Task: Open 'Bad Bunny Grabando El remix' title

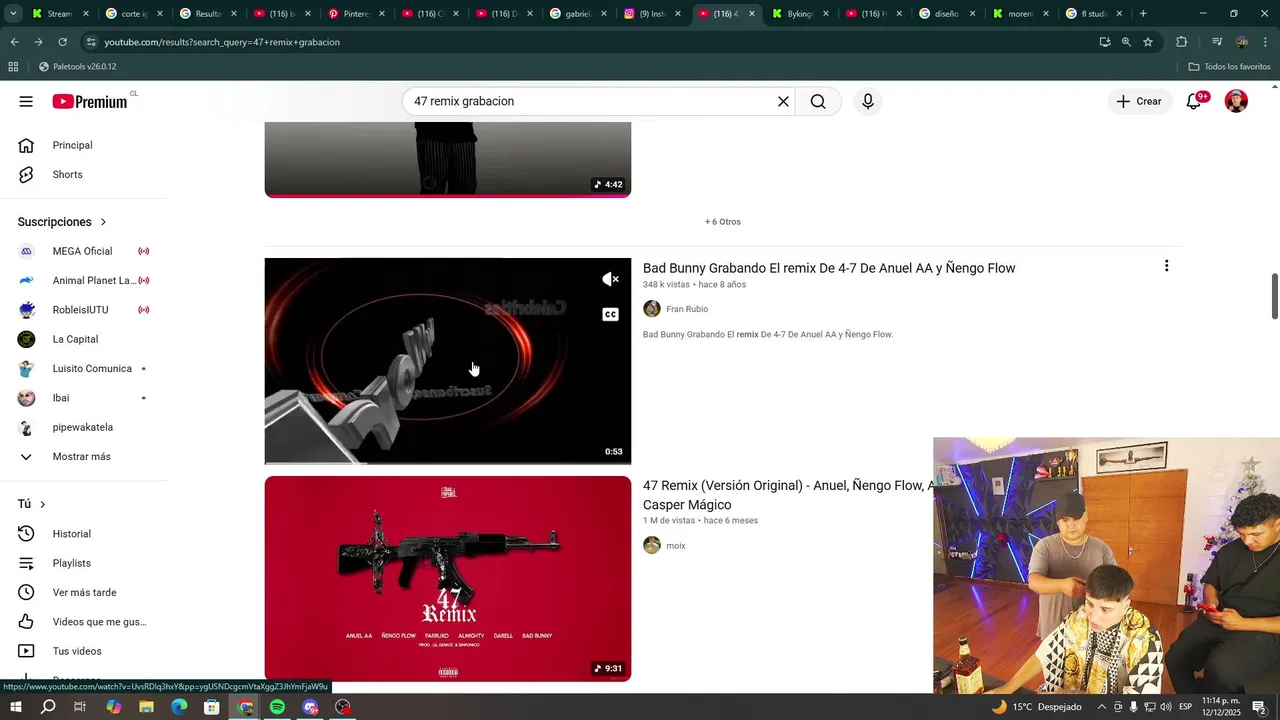Action: (x=829, y=268)
